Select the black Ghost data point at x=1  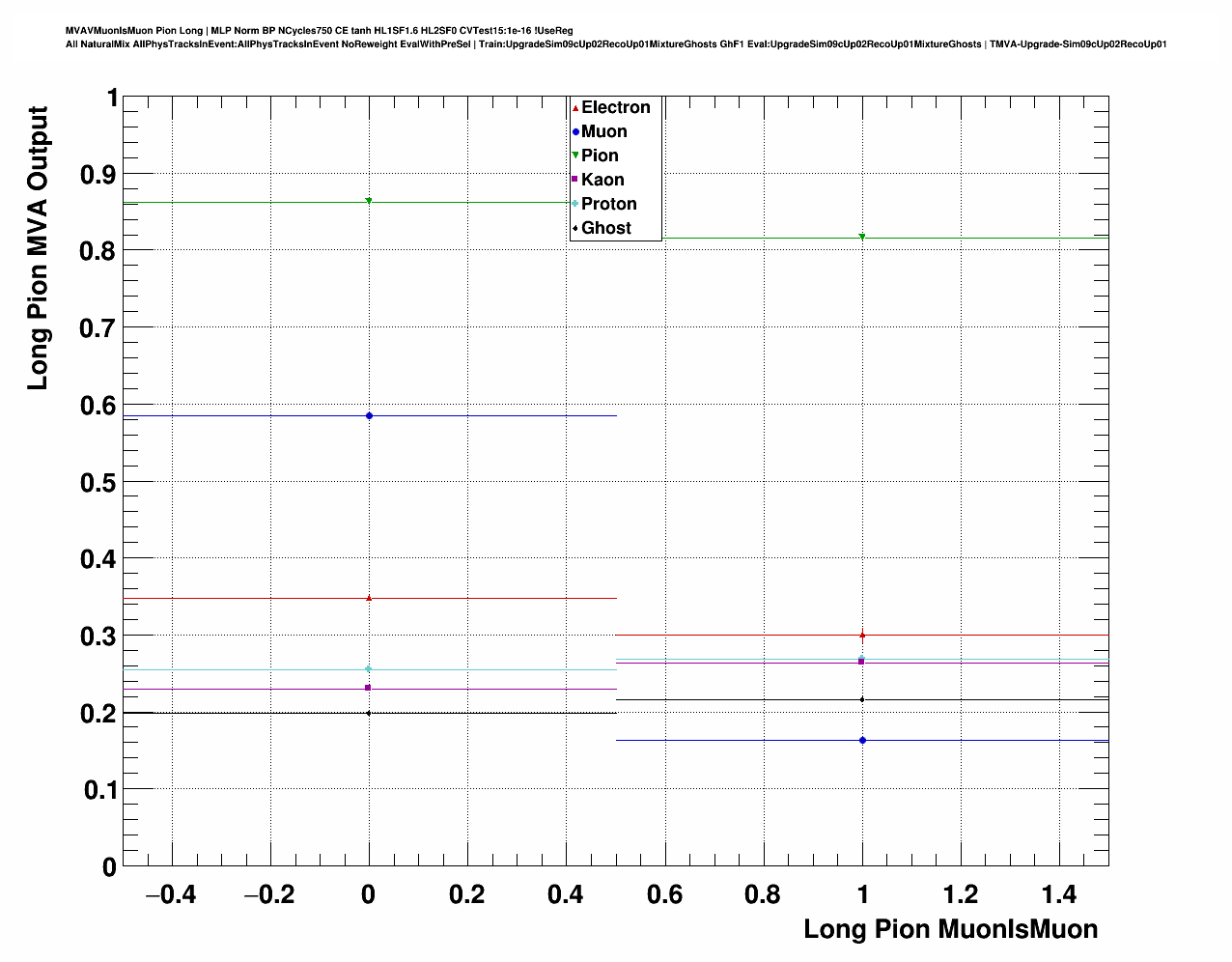(862, 699)
